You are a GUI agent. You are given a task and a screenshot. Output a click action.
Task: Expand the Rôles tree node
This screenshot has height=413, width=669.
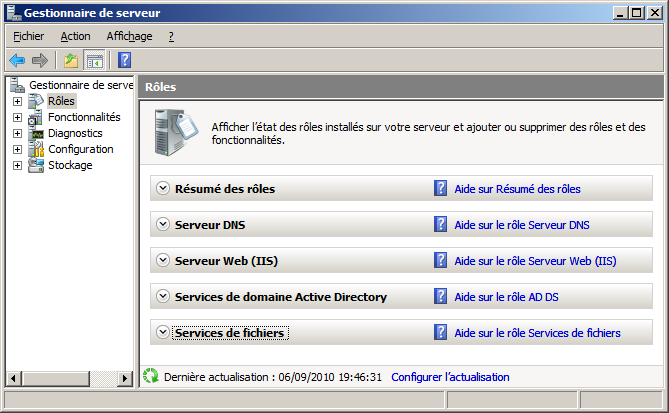(x=17, y=101)
